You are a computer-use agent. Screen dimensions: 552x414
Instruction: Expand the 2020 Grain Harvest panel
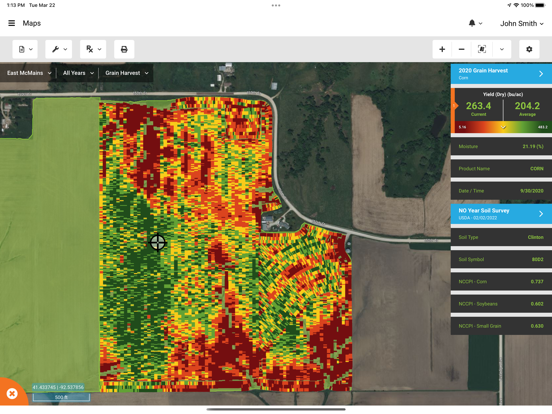click(501, 74)
